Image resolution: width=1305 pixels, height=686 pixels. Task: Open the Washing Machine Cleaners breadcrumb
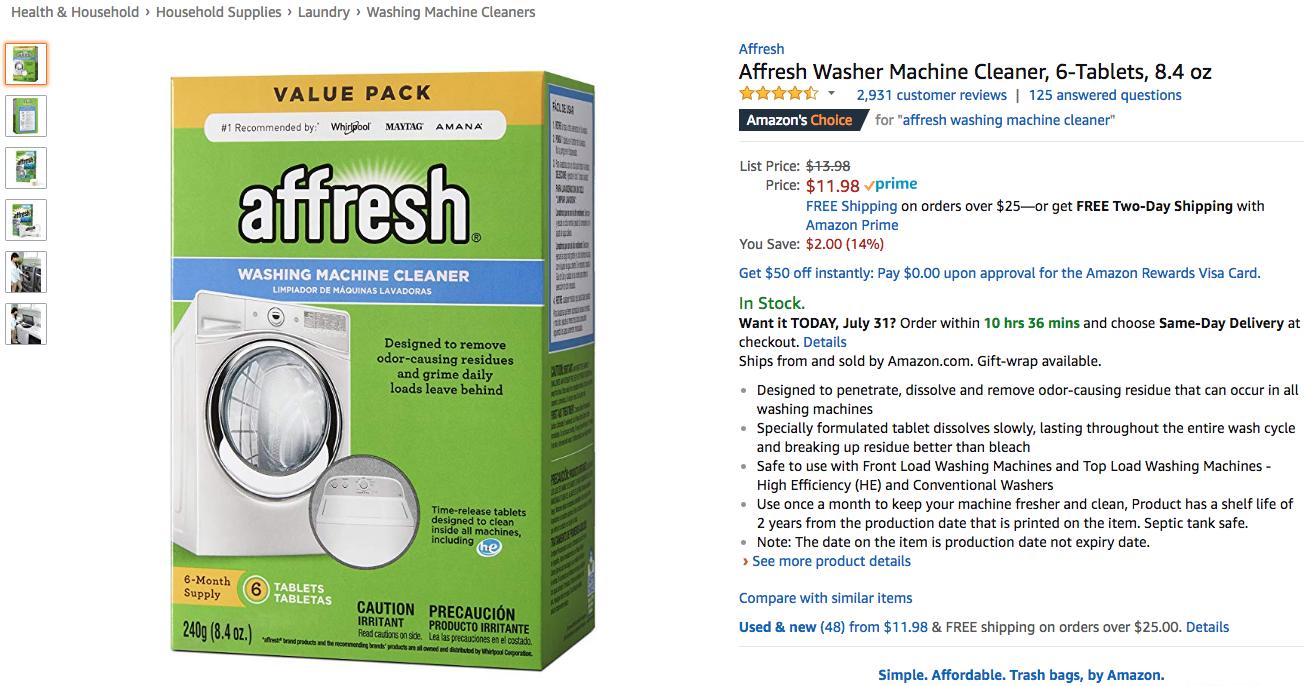click(x=451, y=12)
